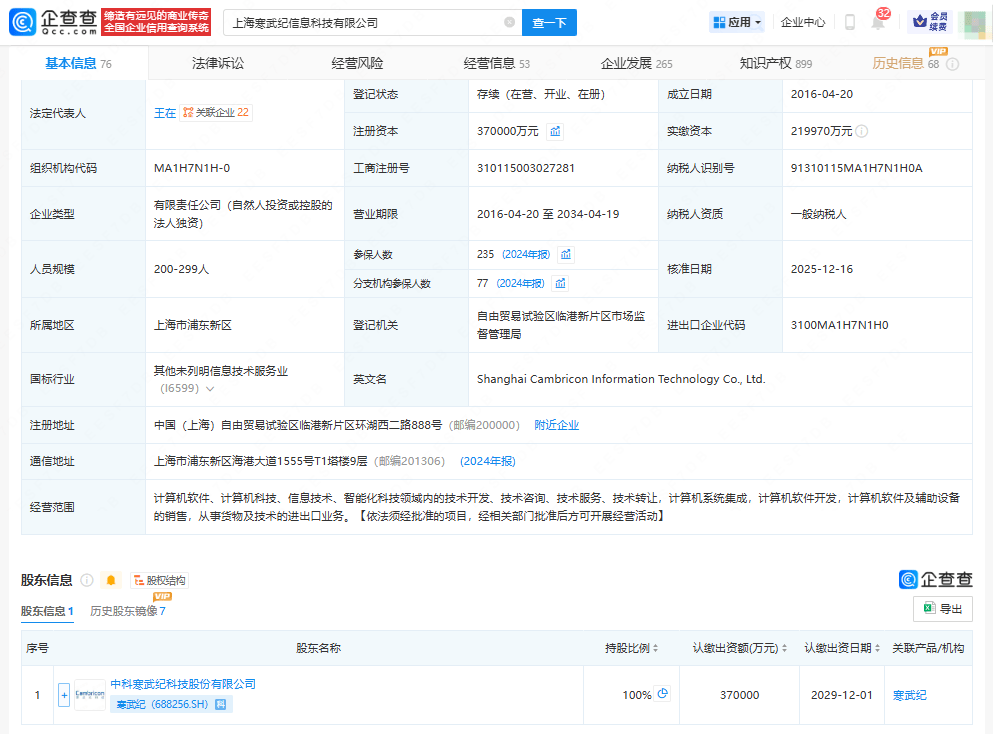Click the 注册资本 trend chart icon

[x=555, y=131]
